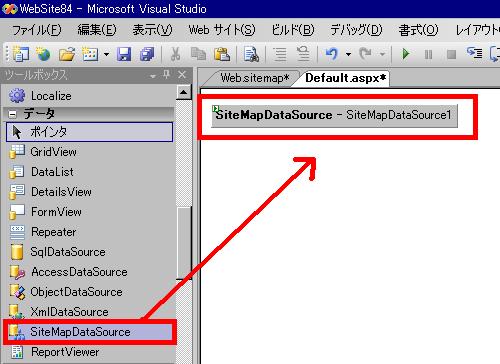Image resolution: width=500 pixels, height=364 pixels.
Task: Open the Add New Item dropdown arrow
Action: coord(106,54)
